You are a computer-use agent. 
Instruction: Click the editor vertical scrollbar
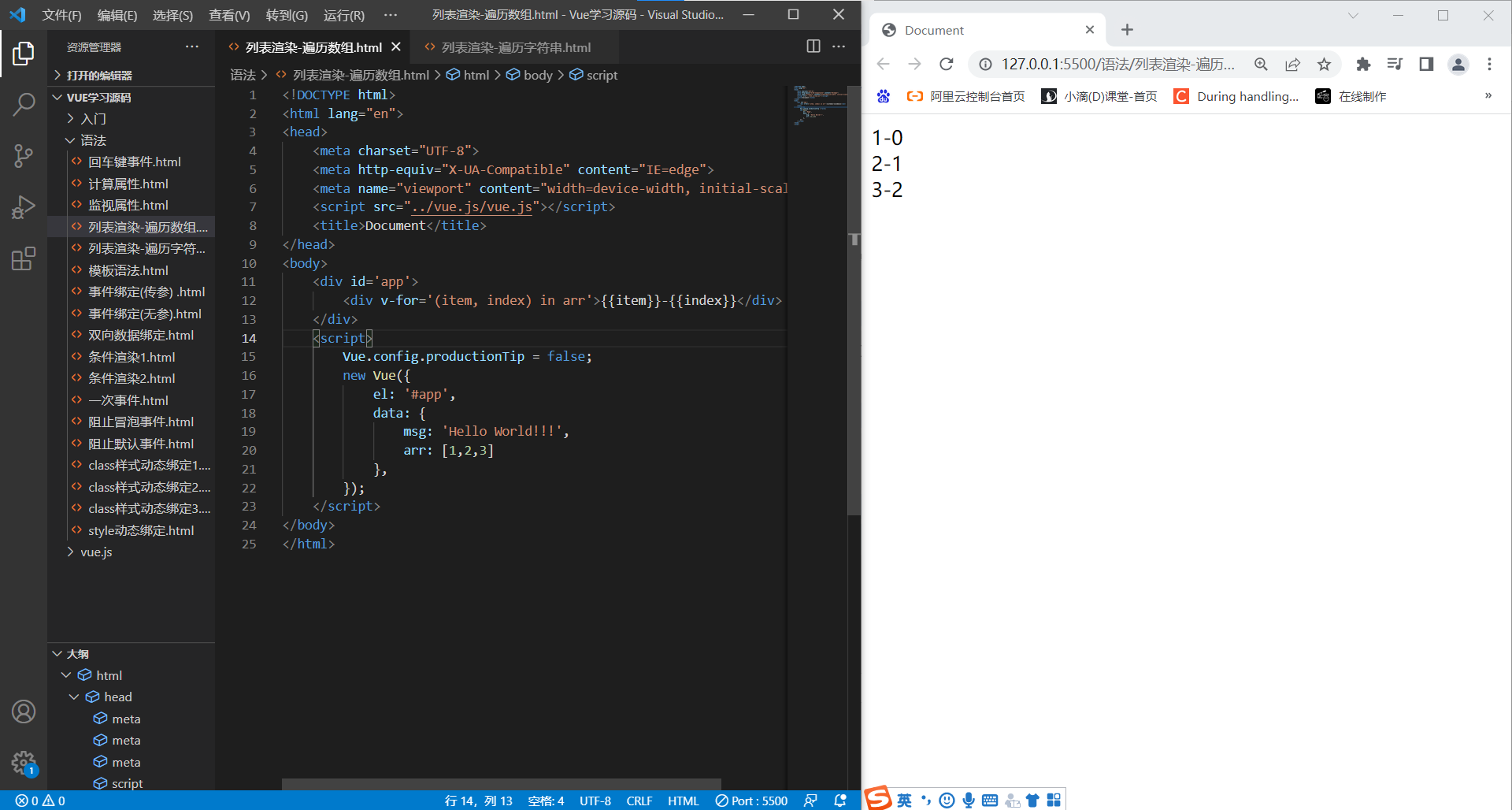854,299
